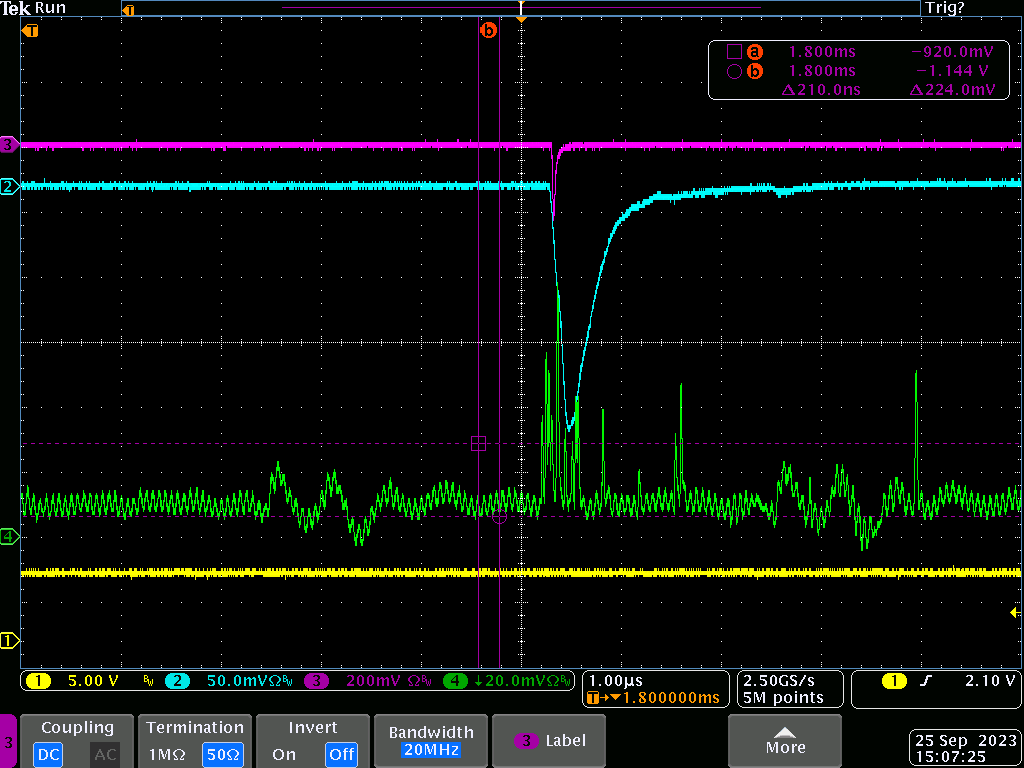
Task: Select 50Ω termination
Action: 221,754
